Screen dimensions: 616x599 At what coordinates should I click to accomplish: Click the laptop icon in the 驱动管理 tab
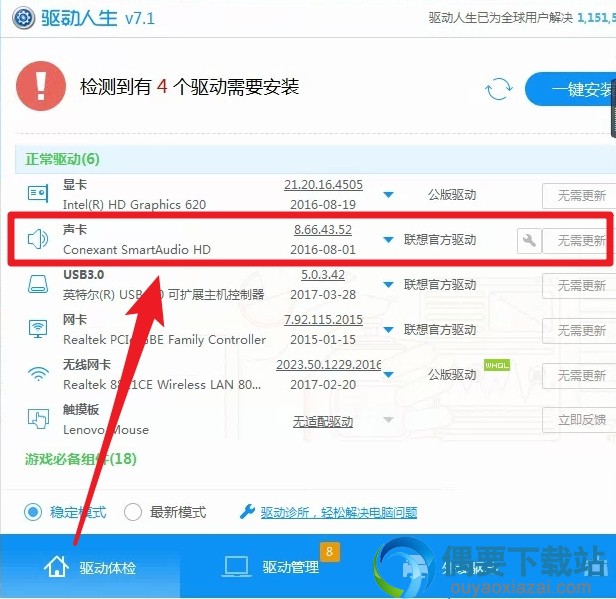tap(236, 567)
